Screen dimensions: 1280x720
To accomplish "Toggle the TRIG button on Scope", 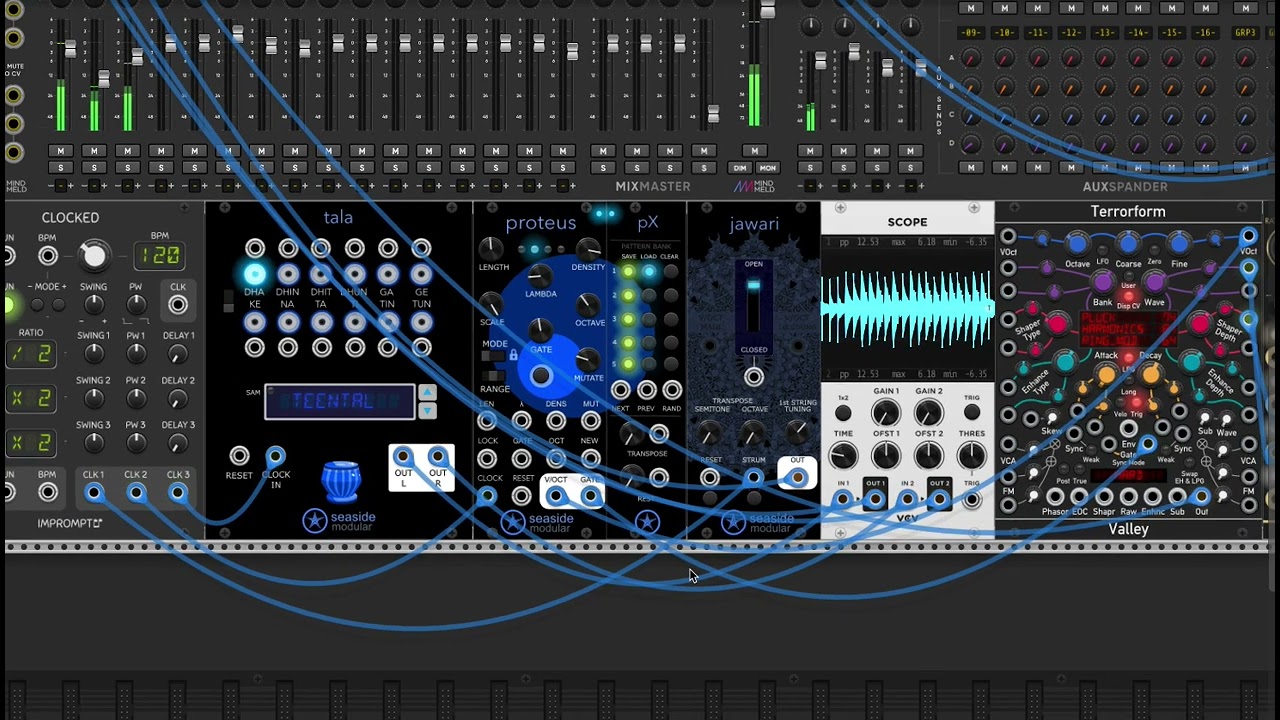I will (972, 414).
